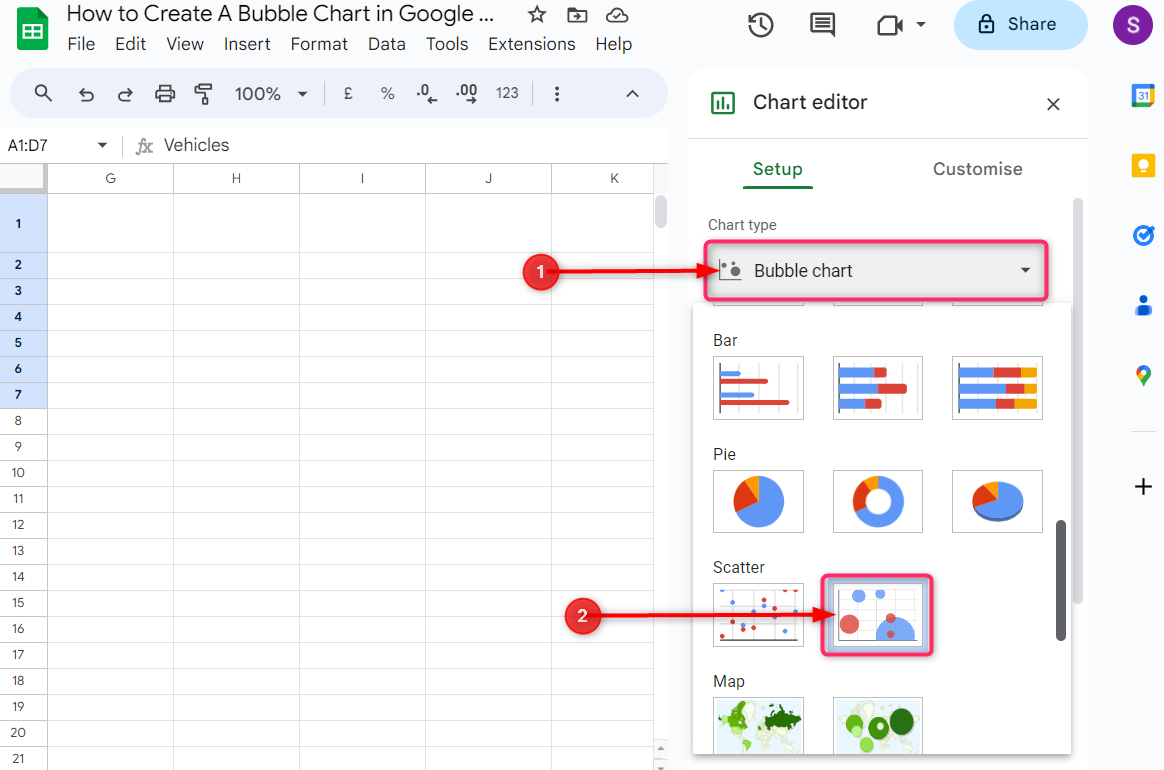Click the chart type list scrollbar
This screenshot has width=1164, height=770.
1061,580
